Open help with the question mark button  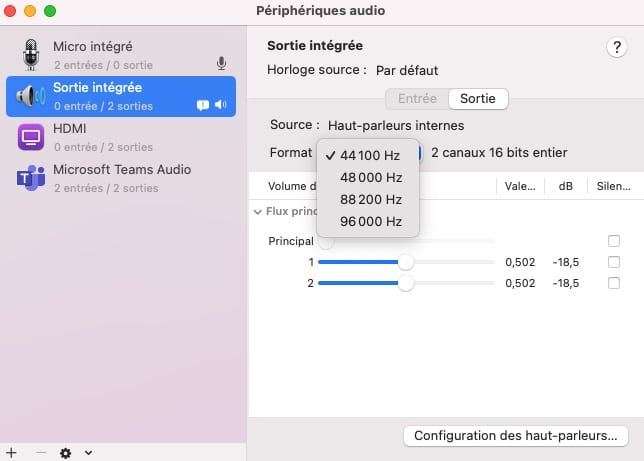pos(616,48)
